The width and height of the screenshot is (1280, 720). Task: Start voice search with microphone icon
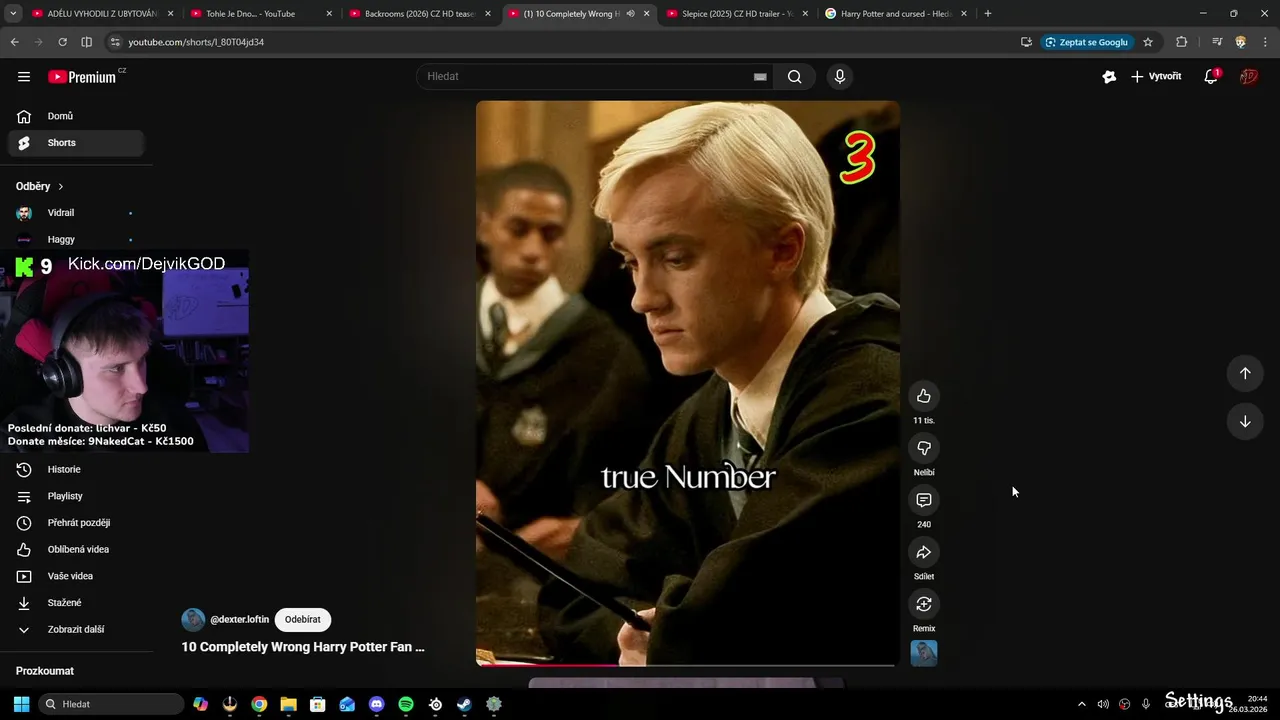(840, 76)
